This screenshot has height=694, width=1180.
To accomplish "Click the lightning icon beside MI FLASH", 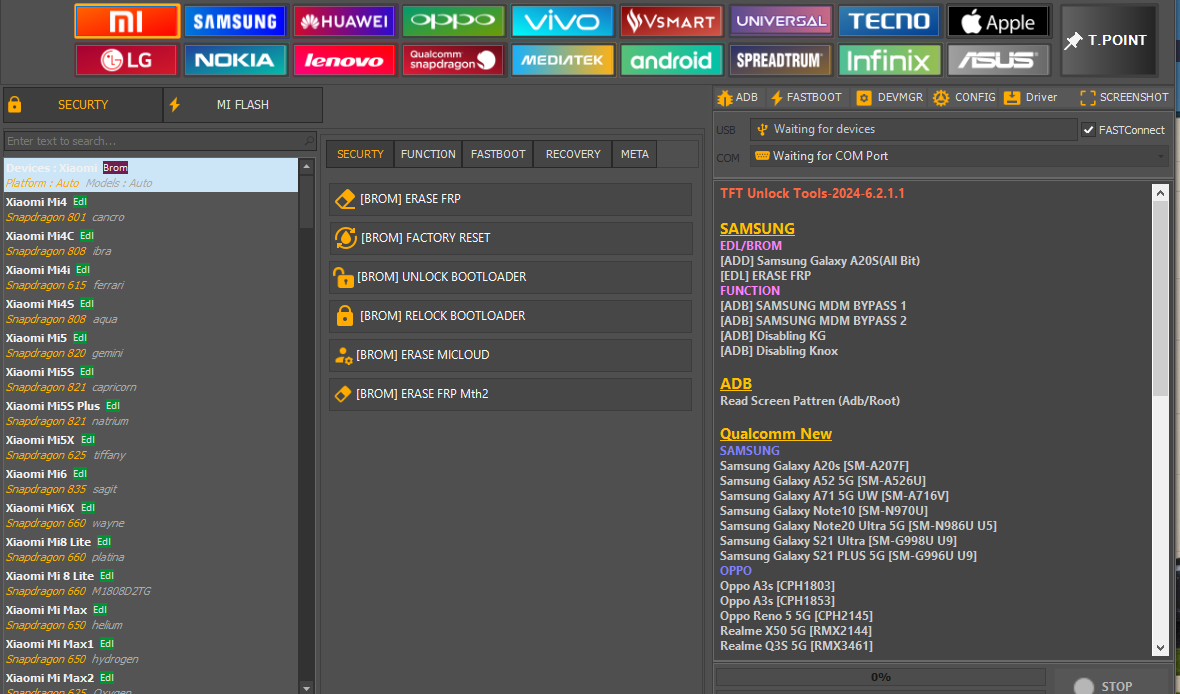I will tap(174, 104).
